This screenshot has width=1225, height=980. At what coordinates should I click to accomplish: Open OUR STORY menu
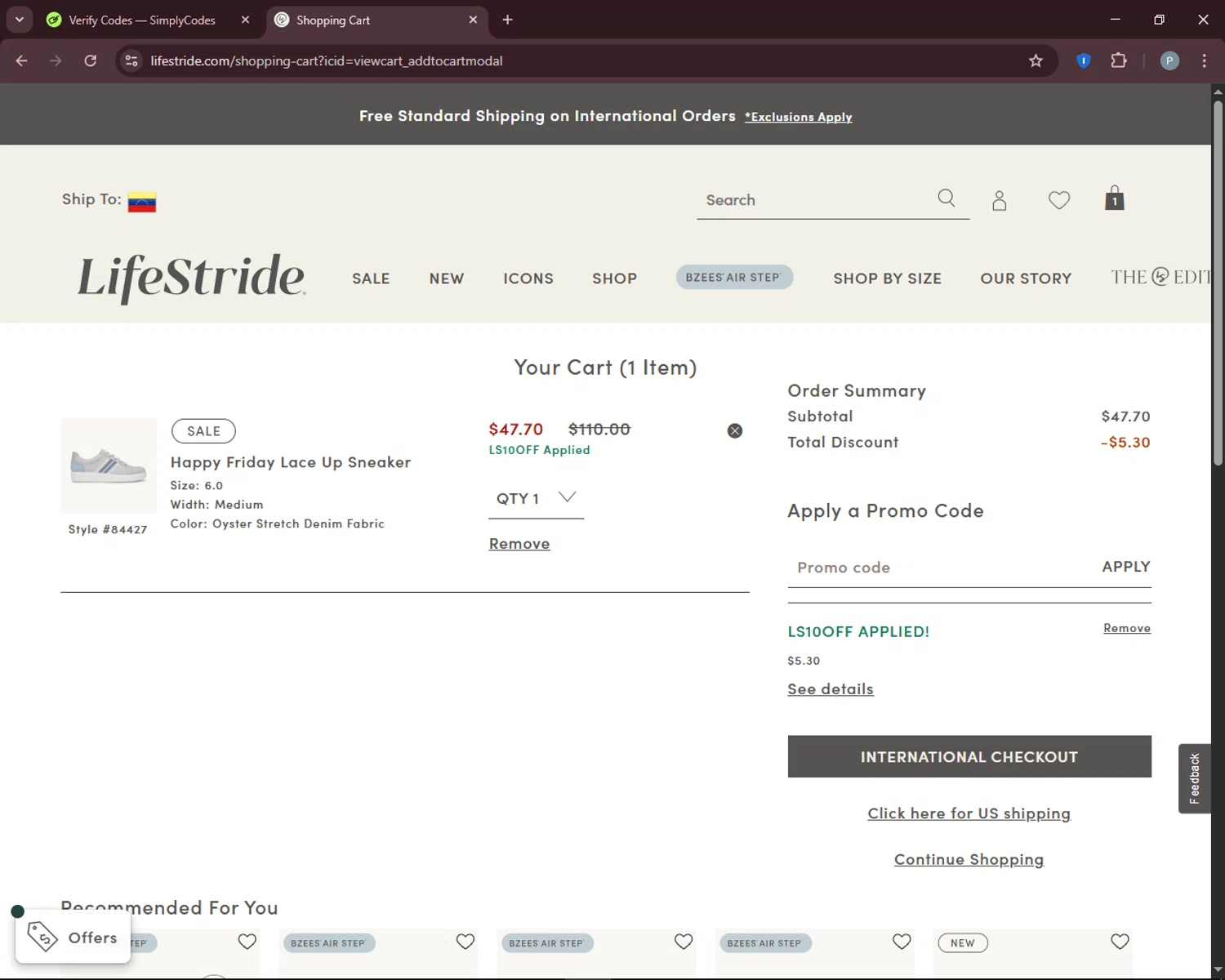click(x=1027, y=278)
